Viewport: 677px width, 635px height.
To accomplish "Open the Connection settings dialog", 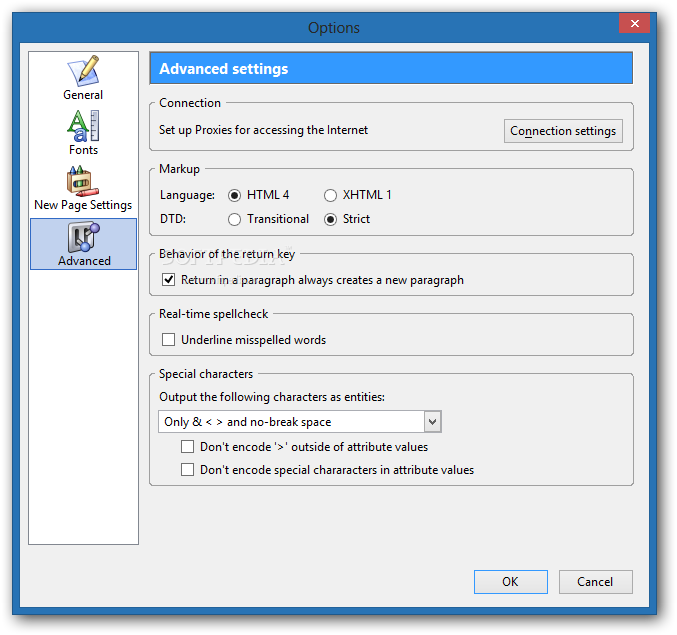I will [x=563, y=131].
